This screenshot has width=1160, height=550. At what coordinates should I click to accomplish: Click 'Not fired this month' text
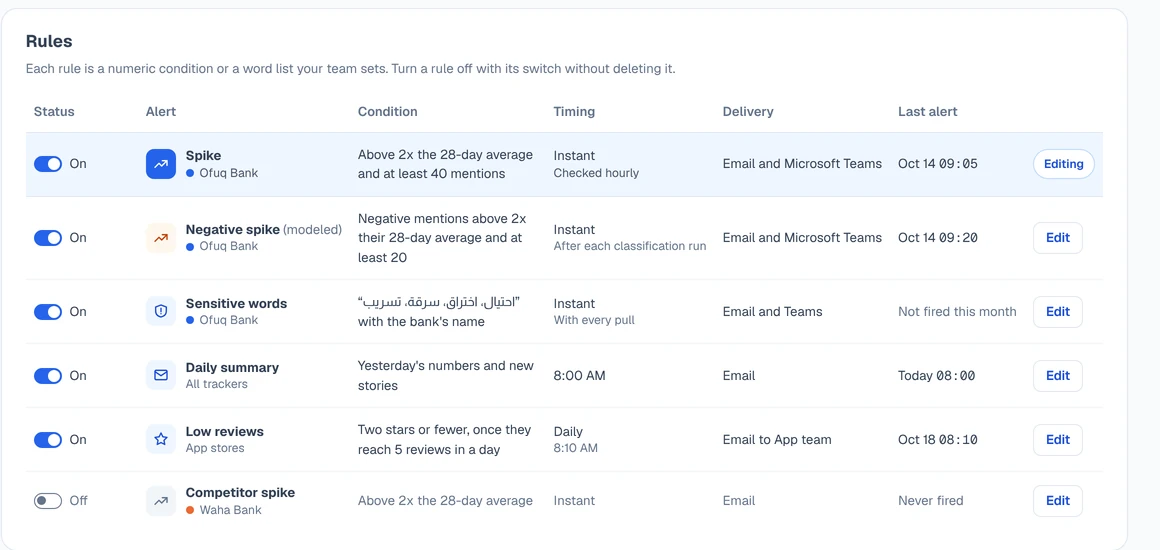click(957, 312)
